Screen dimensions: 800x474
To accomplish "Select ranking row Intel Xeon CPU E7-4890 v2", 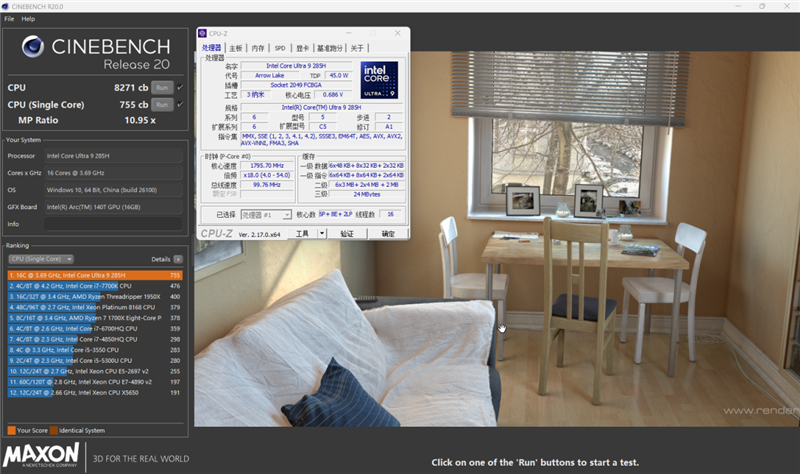I will [x=95, y=382].
